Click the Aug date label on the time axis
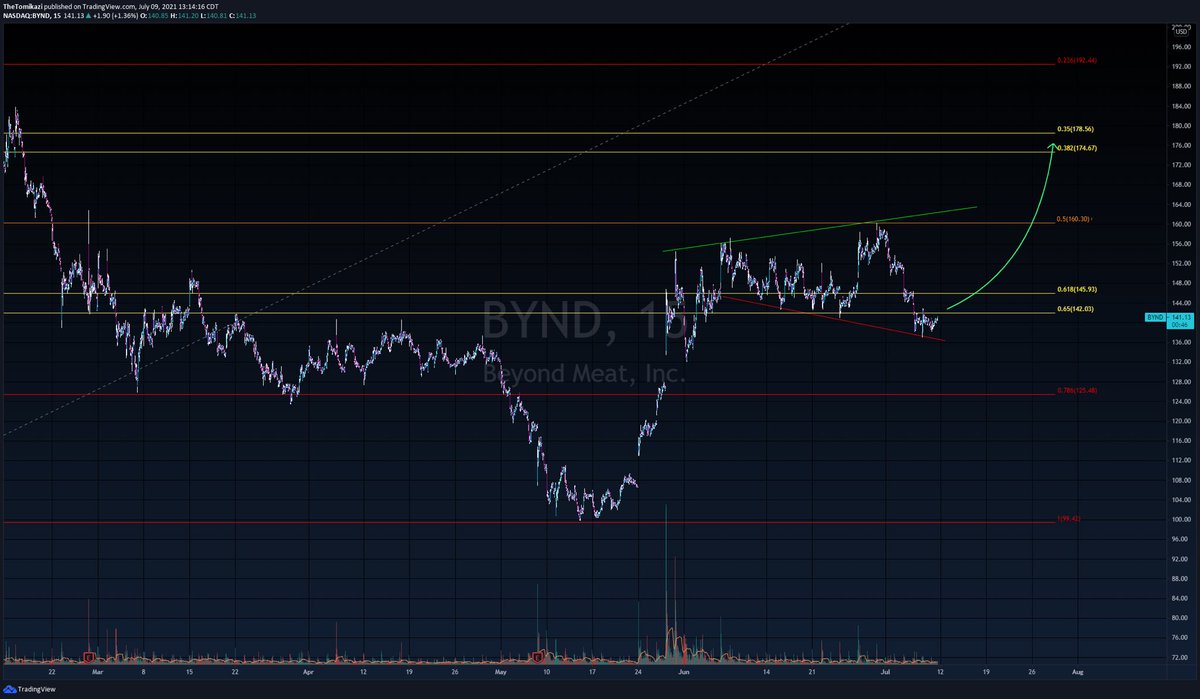1200x699 pixels. click(1077, 673)
